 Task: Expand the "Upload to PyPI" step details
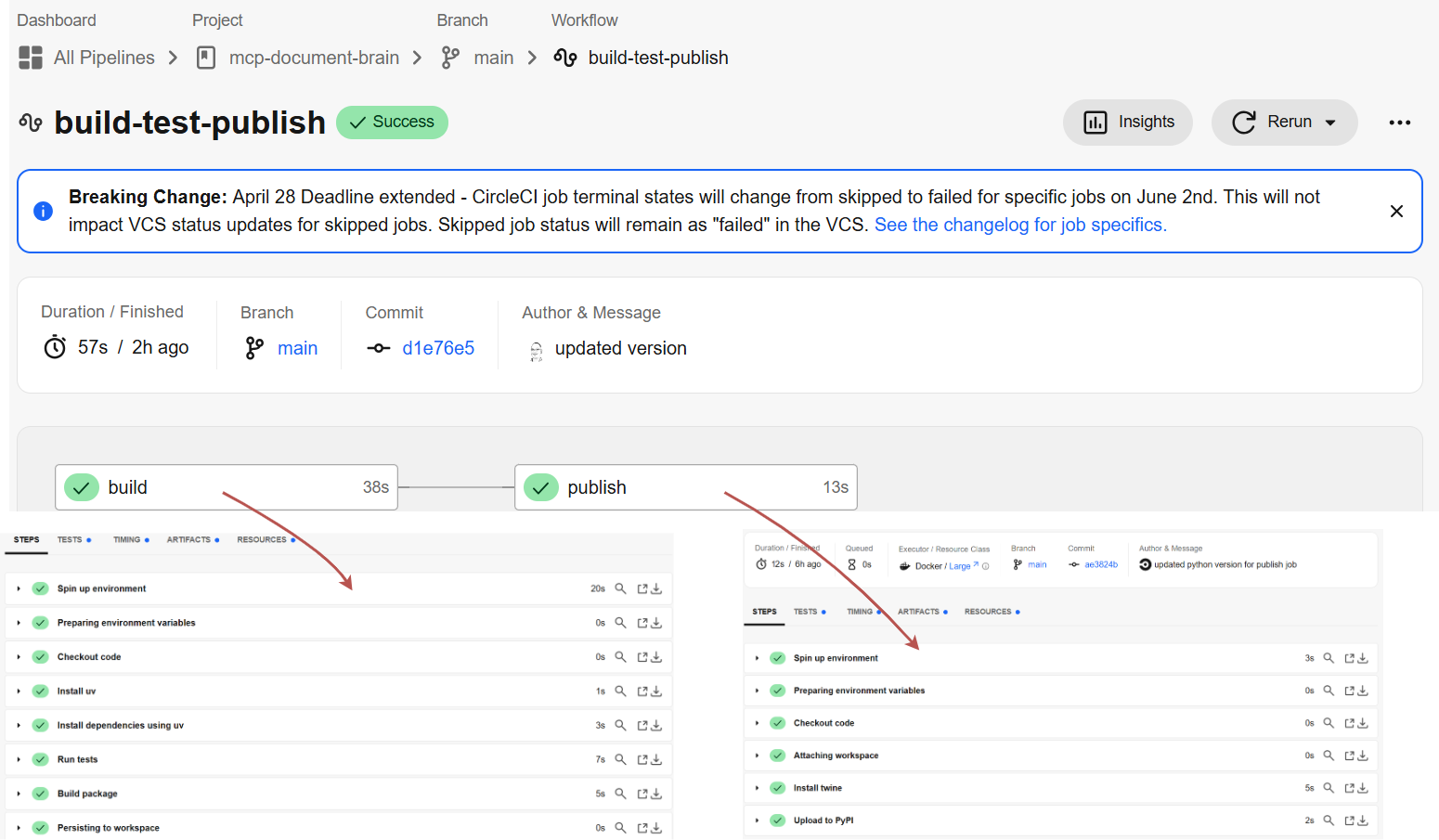coord(757,820)
